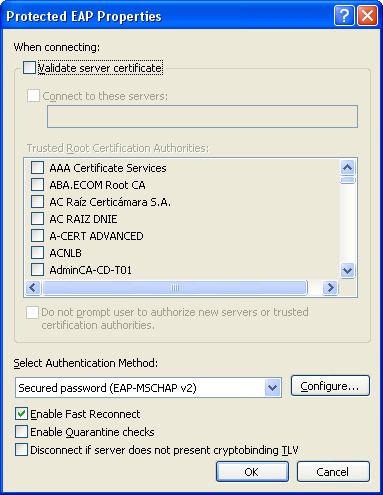
Task: Close the Protected EAP Properties dialog
Action: [x=368, y=16]
